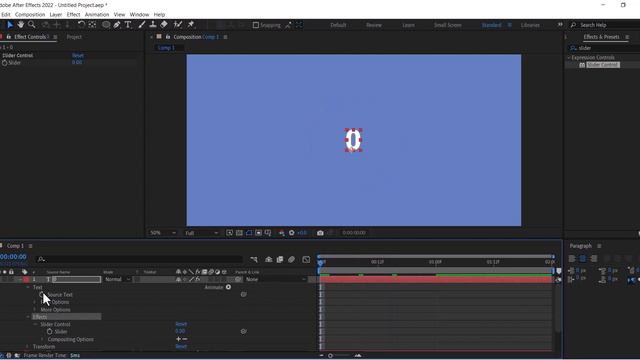Take a snapshot with camera icon
Viewport: 640px width, 360px height.
pyautogui.click(x=320, y=233)
